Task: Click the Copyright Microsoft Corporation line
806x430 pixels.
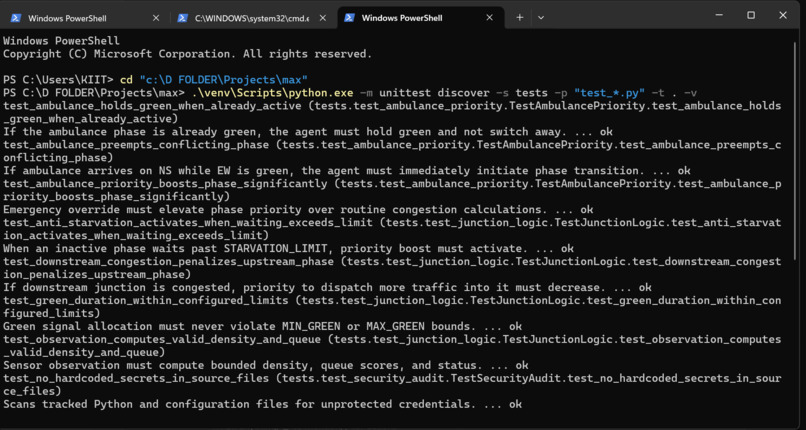Action: [187, 54]
